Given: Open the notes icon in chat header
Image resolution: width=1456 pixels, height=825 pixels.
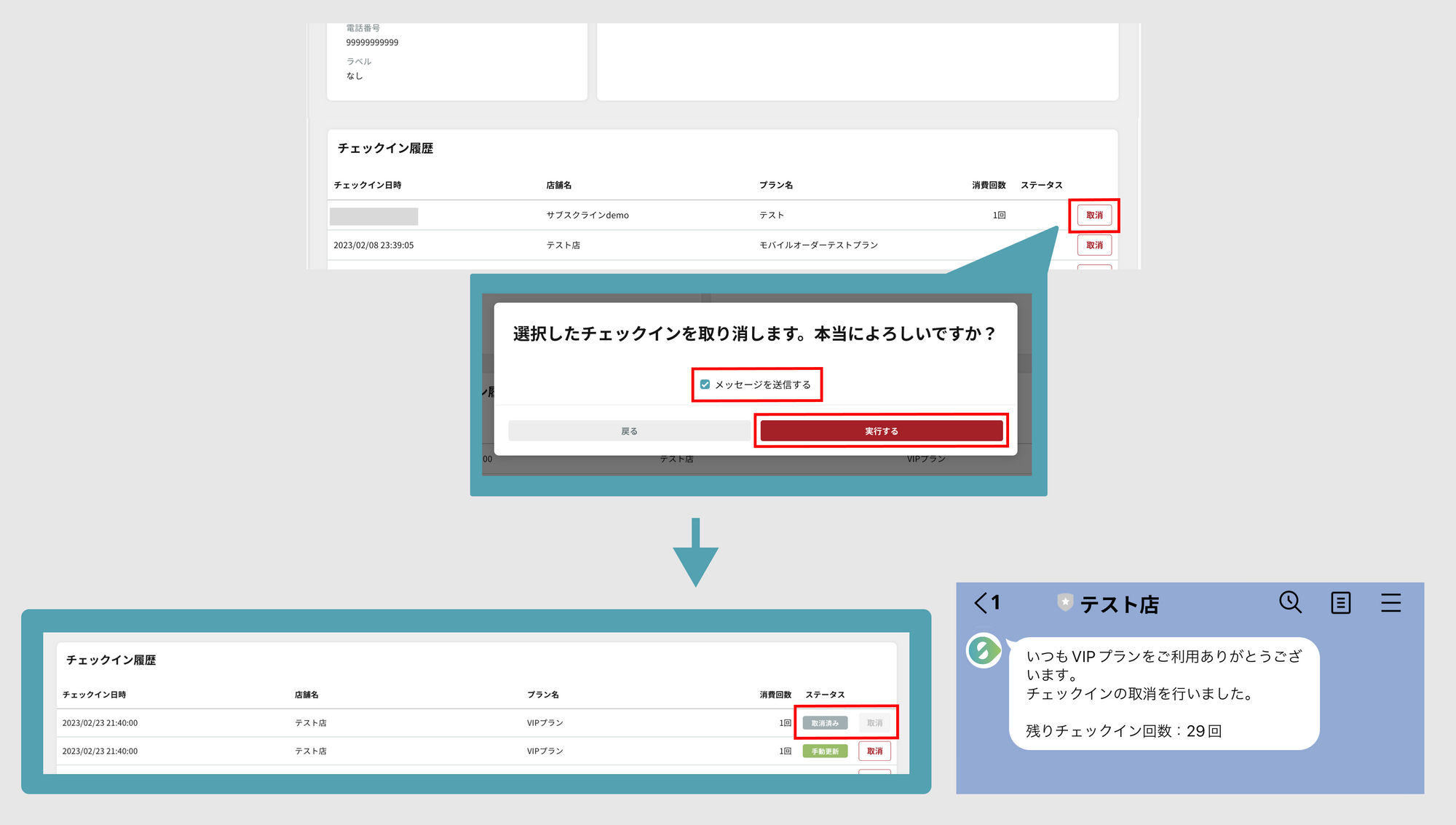Looking at the screenshot, I should [x=1340, y=603].
